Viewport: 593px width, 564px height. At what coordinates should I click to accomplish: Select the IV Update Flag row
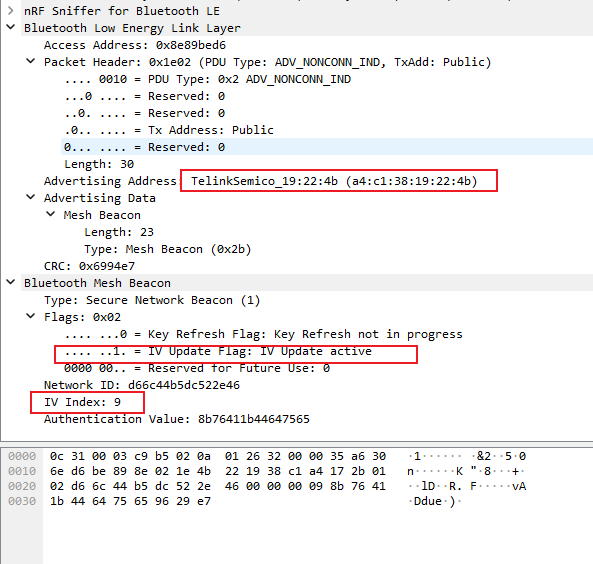point(218,351)
